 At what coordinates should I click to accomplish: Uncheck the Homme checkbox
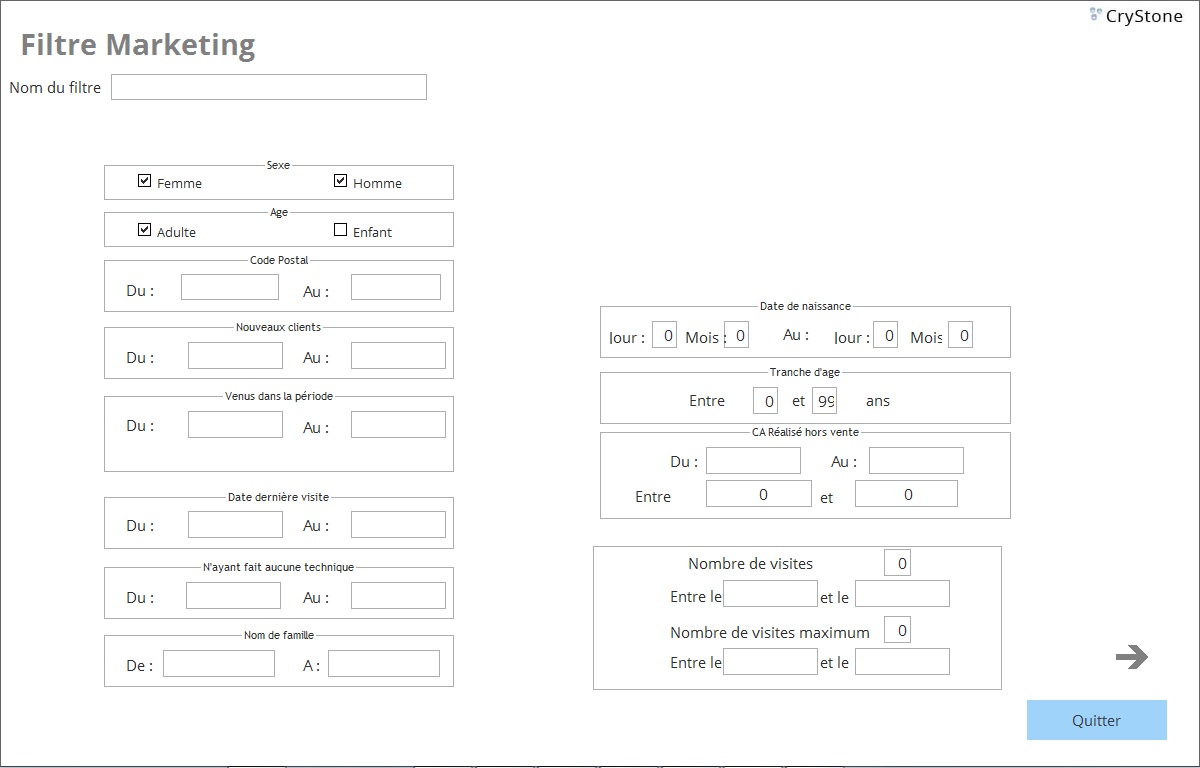point(340,182)
